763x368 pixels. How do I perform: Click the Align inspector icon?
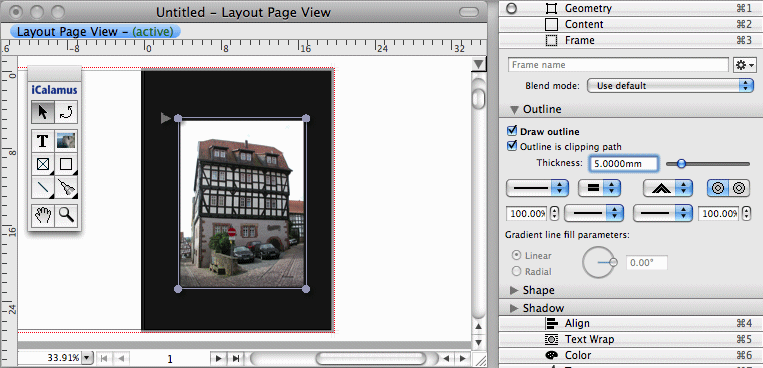click(551, 323)
